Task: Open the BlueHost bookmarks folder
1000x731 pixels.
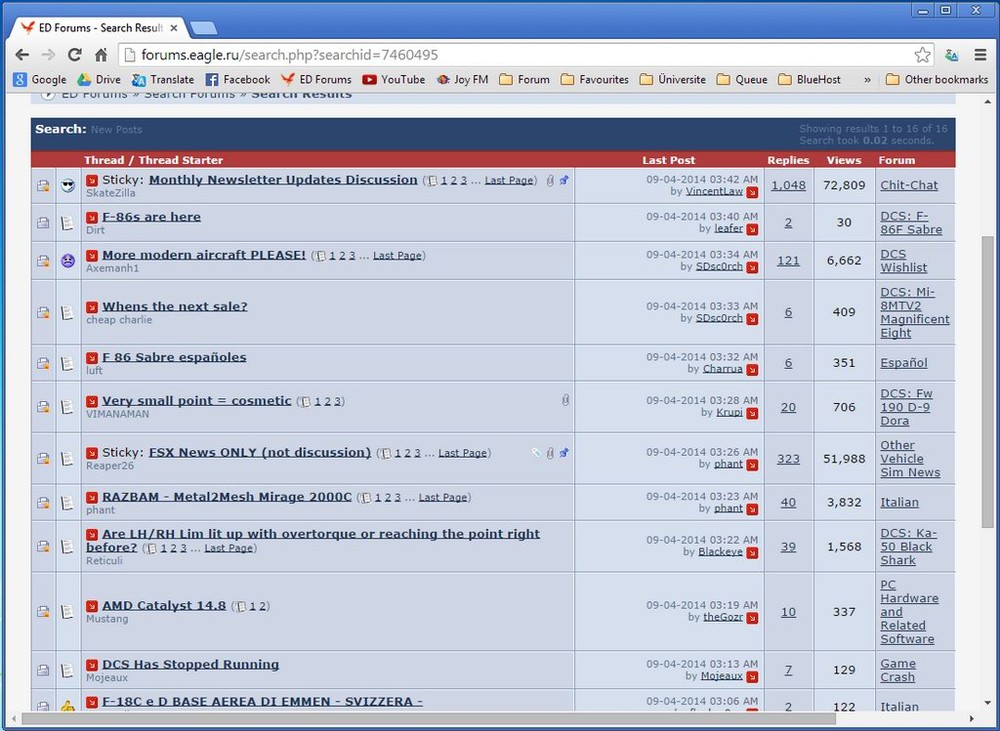Action: tap(809, 79)
